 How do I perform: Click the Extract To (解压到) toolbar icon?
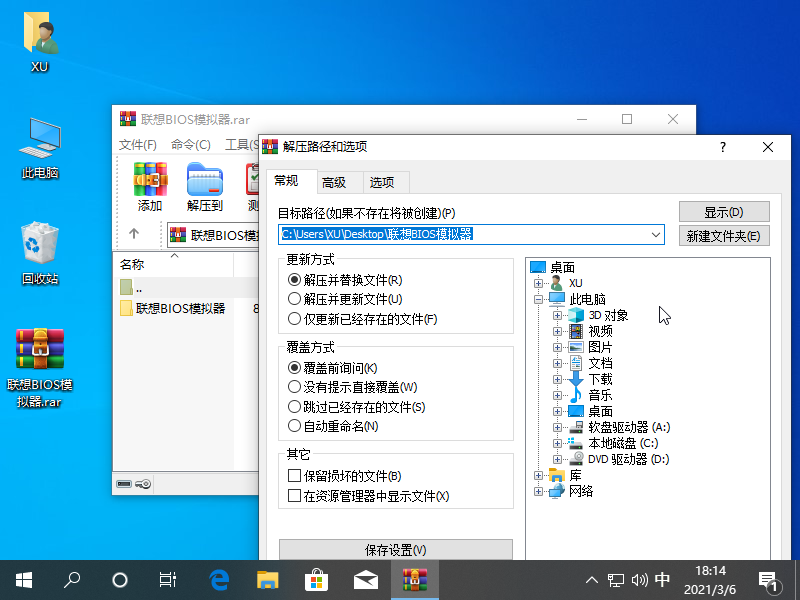pos(205,185)
